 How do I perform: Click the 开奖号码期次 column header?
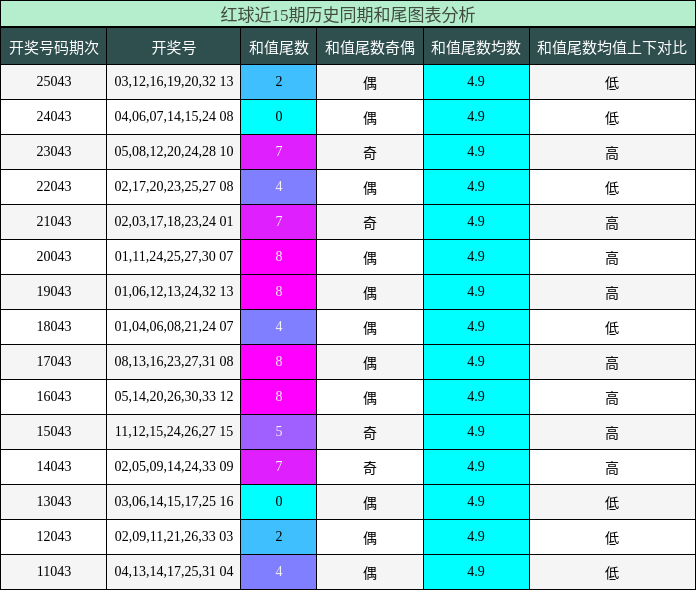[54, 47]
